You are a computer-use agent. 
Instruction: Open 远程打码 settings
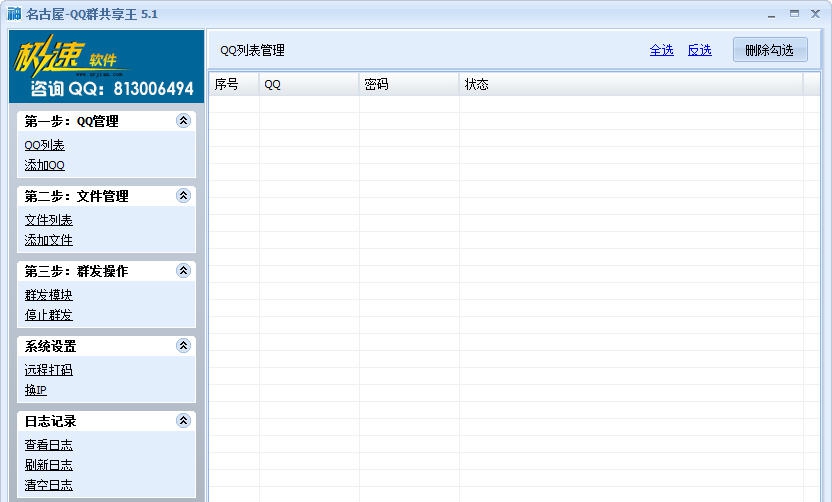[x=48, y=370]
